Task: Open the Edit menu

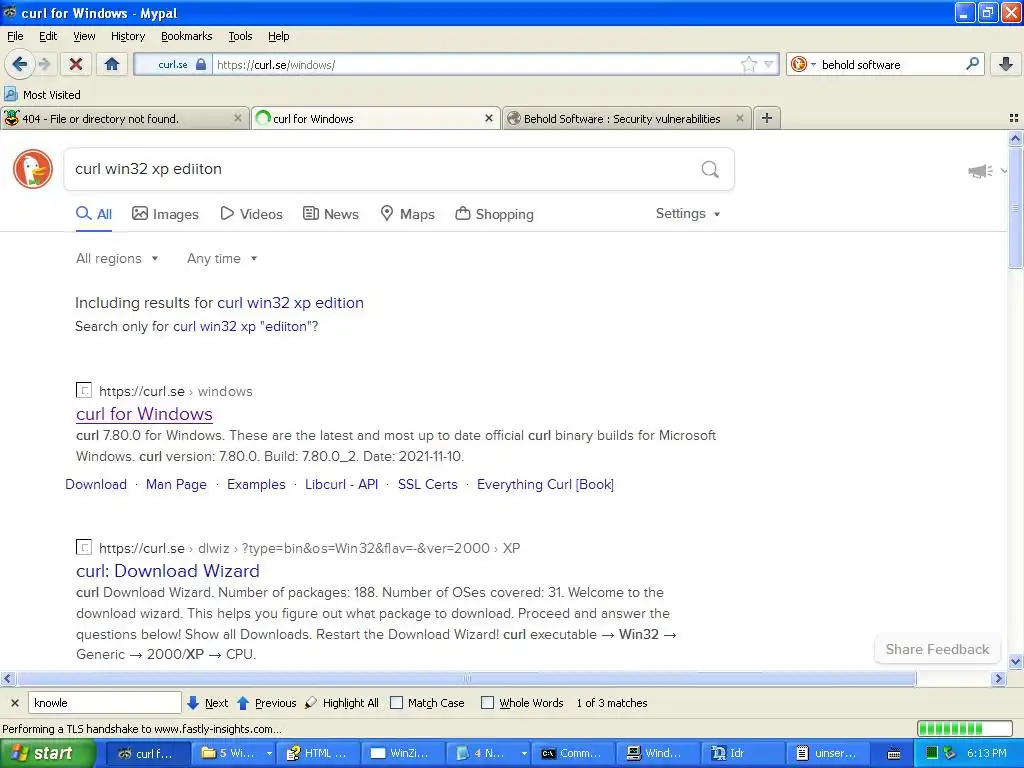Action: [x=48, y=36]
